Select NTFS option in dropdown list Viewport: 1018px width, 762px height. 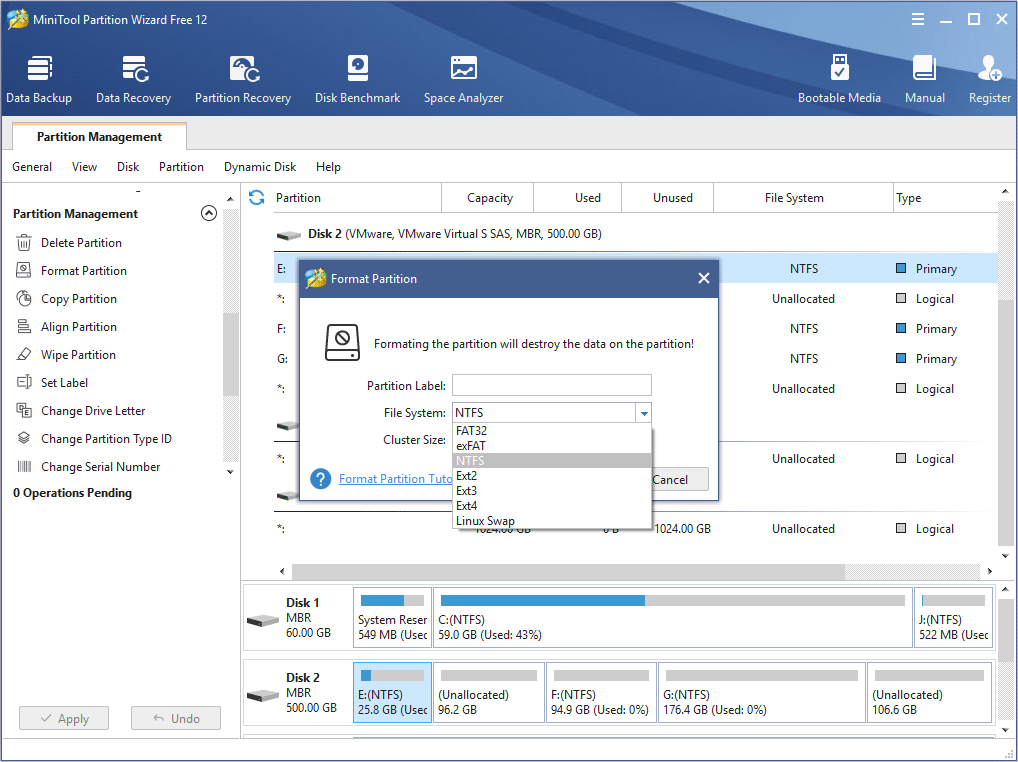(552, 461)
